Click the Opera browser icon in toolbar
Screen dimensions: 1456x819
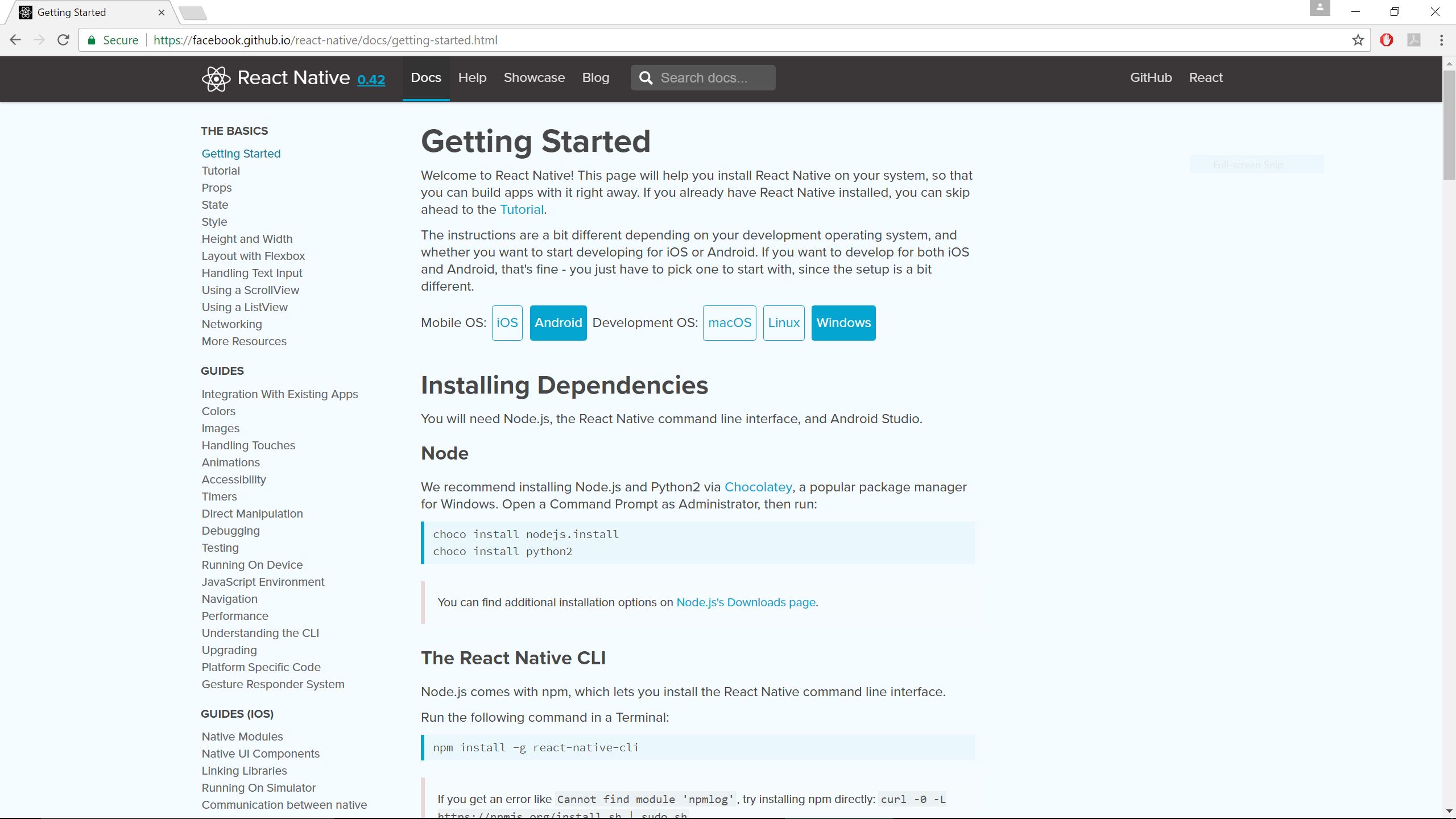pyautogui.click(x=1387, y=40)
